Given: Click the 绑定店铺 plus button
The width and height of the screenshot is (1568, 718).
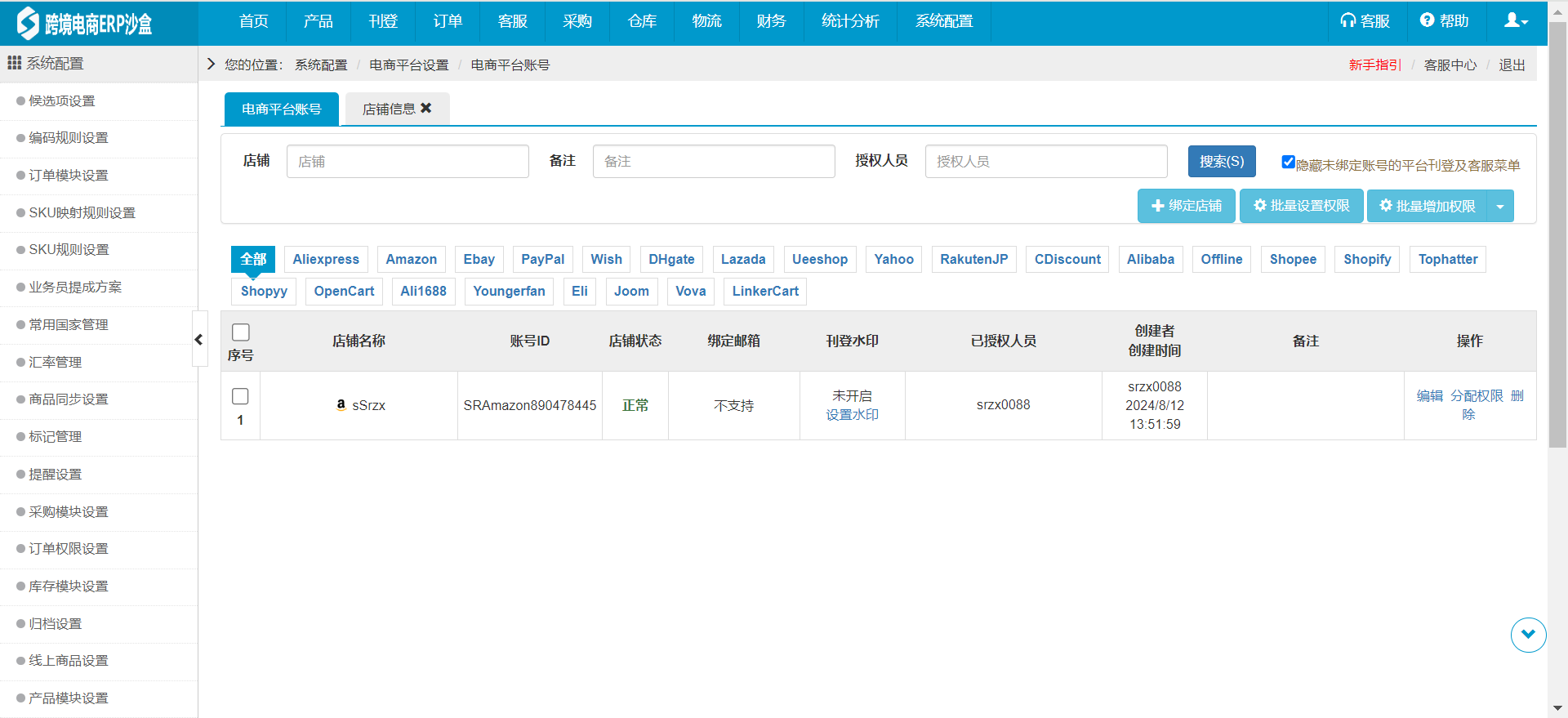Looking at the screenshot, I should click(1187, 206).
